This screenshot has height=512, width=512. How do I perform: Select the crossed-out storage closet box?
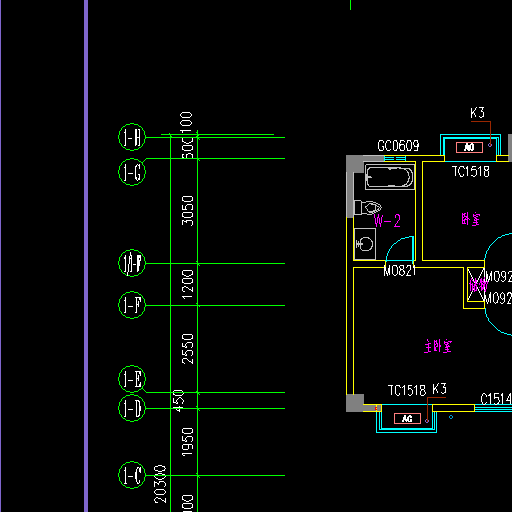(x=476, y=285)
